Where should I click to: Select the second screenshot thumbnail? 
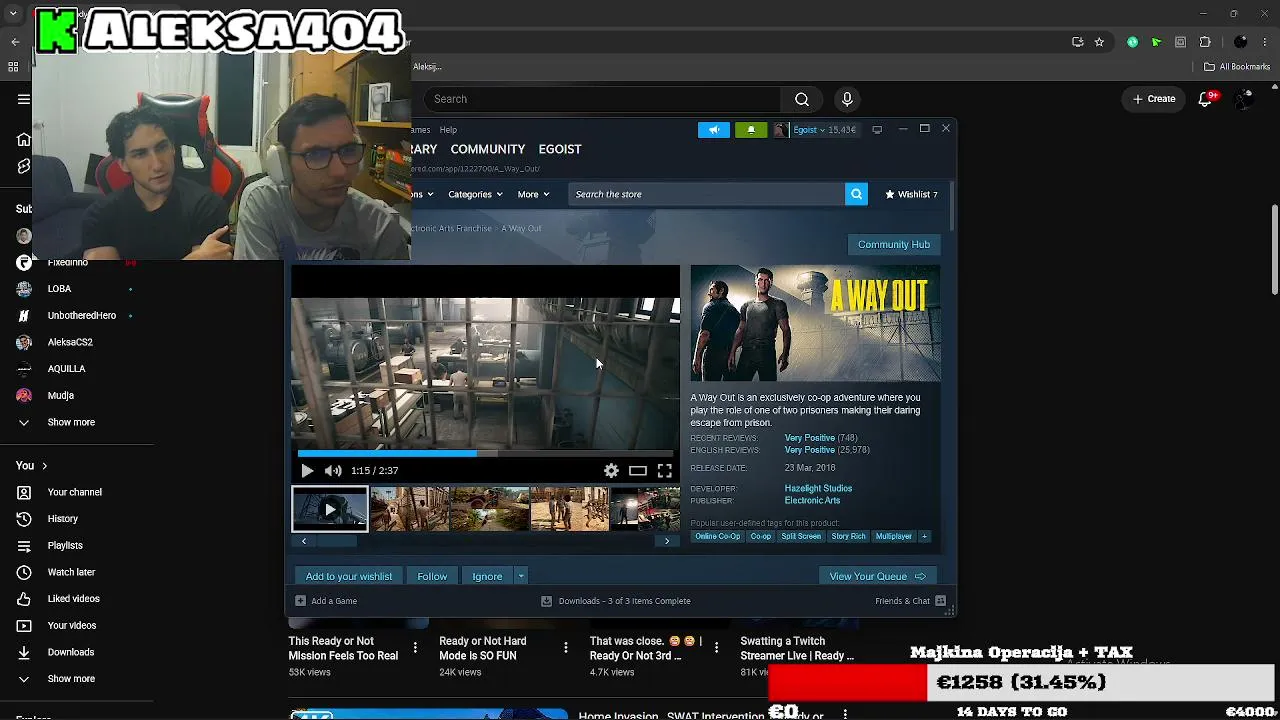[x=410, y=509]
